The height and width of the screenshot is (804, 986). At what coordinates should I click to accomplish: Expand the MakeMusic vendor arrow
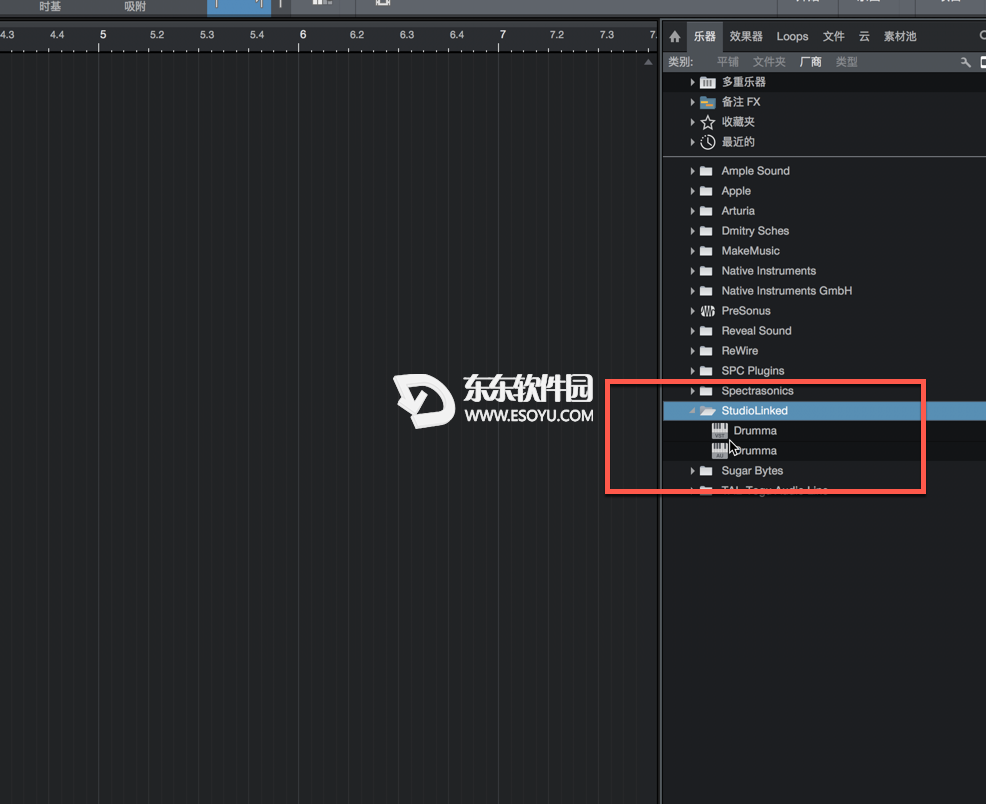(692, 251)
